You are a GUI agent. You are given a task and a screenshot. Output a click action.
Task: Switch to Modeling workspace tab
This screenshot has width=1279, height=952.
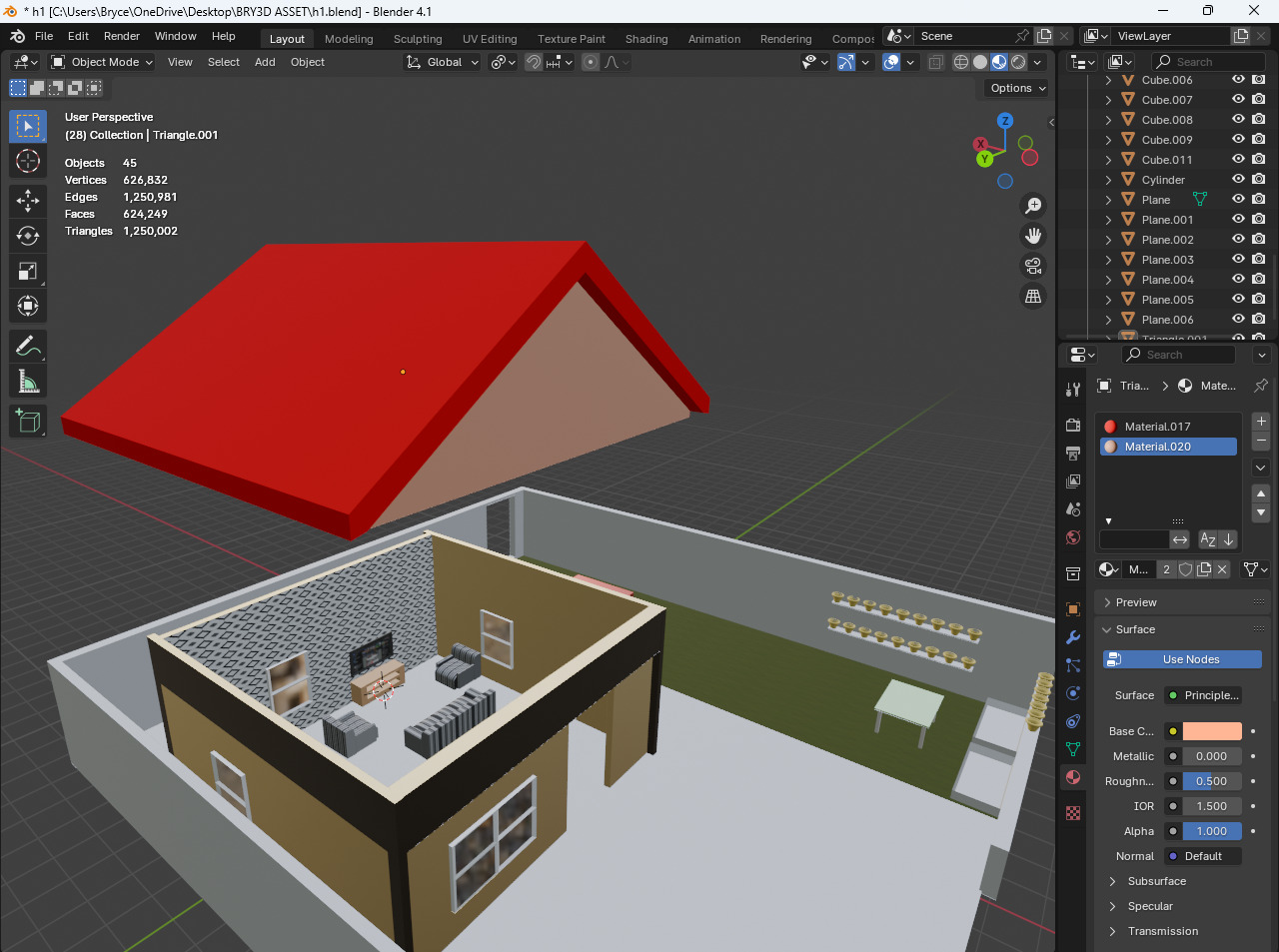pyautogui.click(x=349, y=39)
